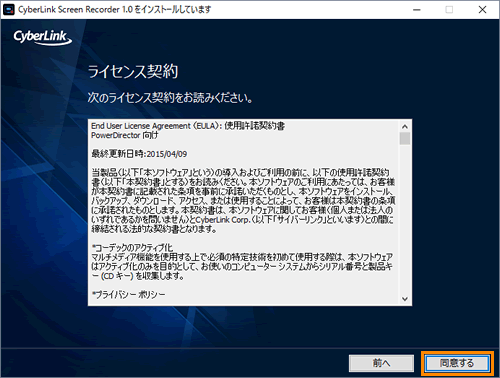Click the first paragraph starting with 当製品
This screenshot has width=500, height=378.
[x=243, y=201]
